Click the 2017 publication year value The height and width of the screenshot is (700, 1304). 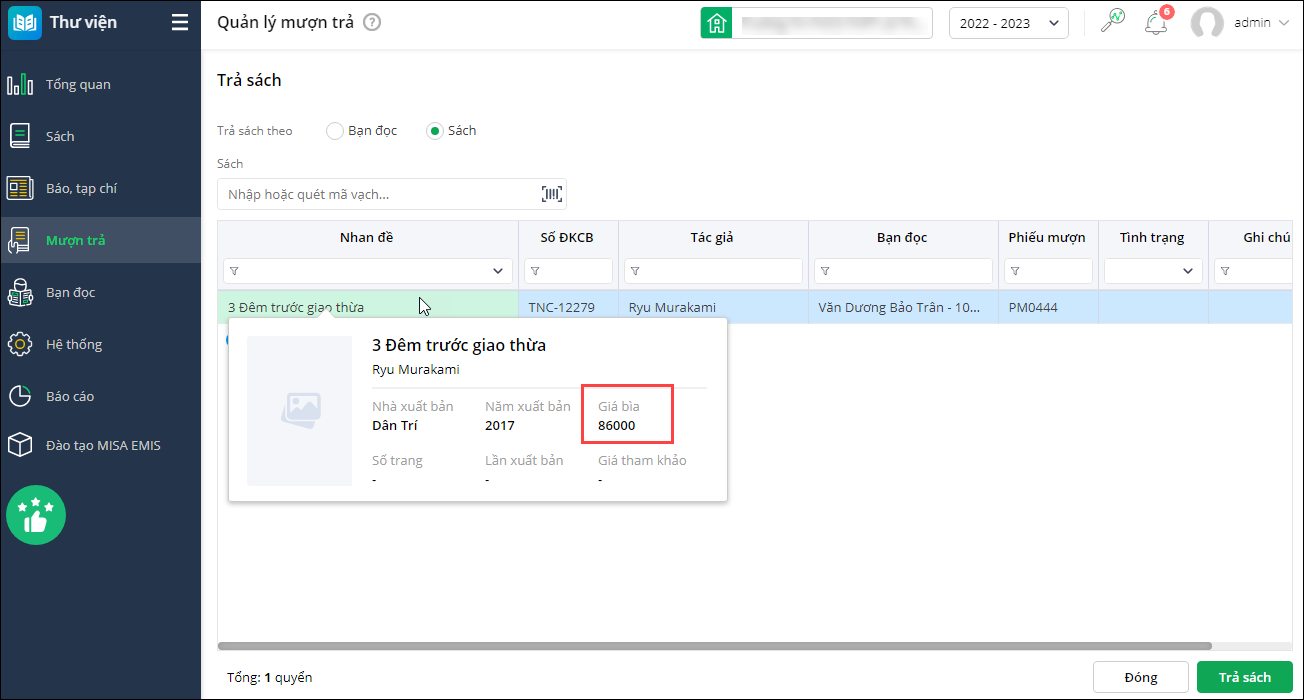pyautogui.click(x=500, y=425)
